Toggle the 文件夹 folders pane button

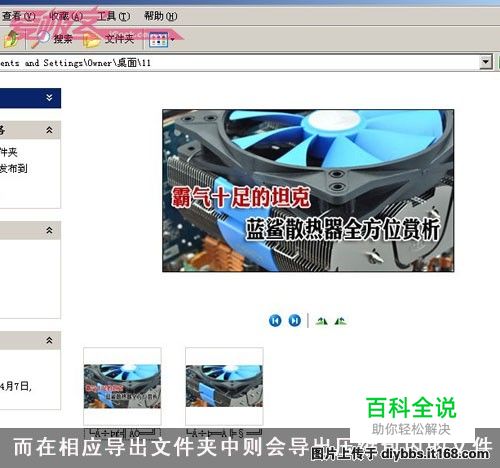pos(109,39)
